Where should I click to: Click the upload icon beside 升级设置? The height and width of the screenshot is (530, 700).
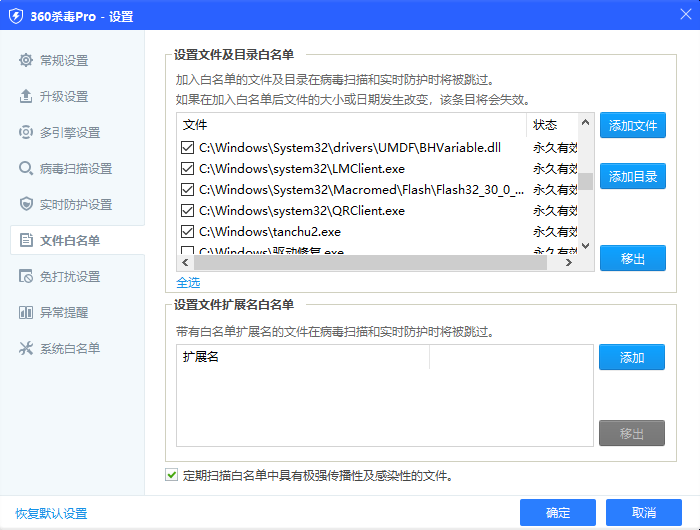click(x=26, y=96)
